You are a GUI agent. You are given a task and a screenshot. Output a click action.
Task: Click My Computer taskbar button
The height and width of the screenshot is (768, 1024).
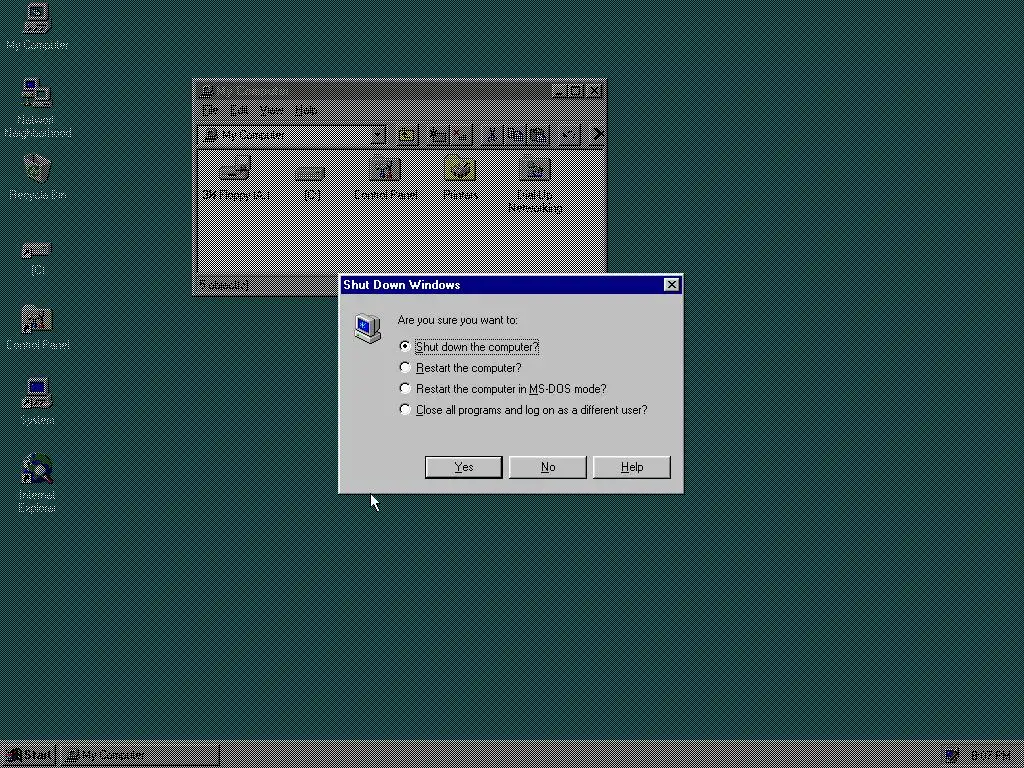(140, 755)
